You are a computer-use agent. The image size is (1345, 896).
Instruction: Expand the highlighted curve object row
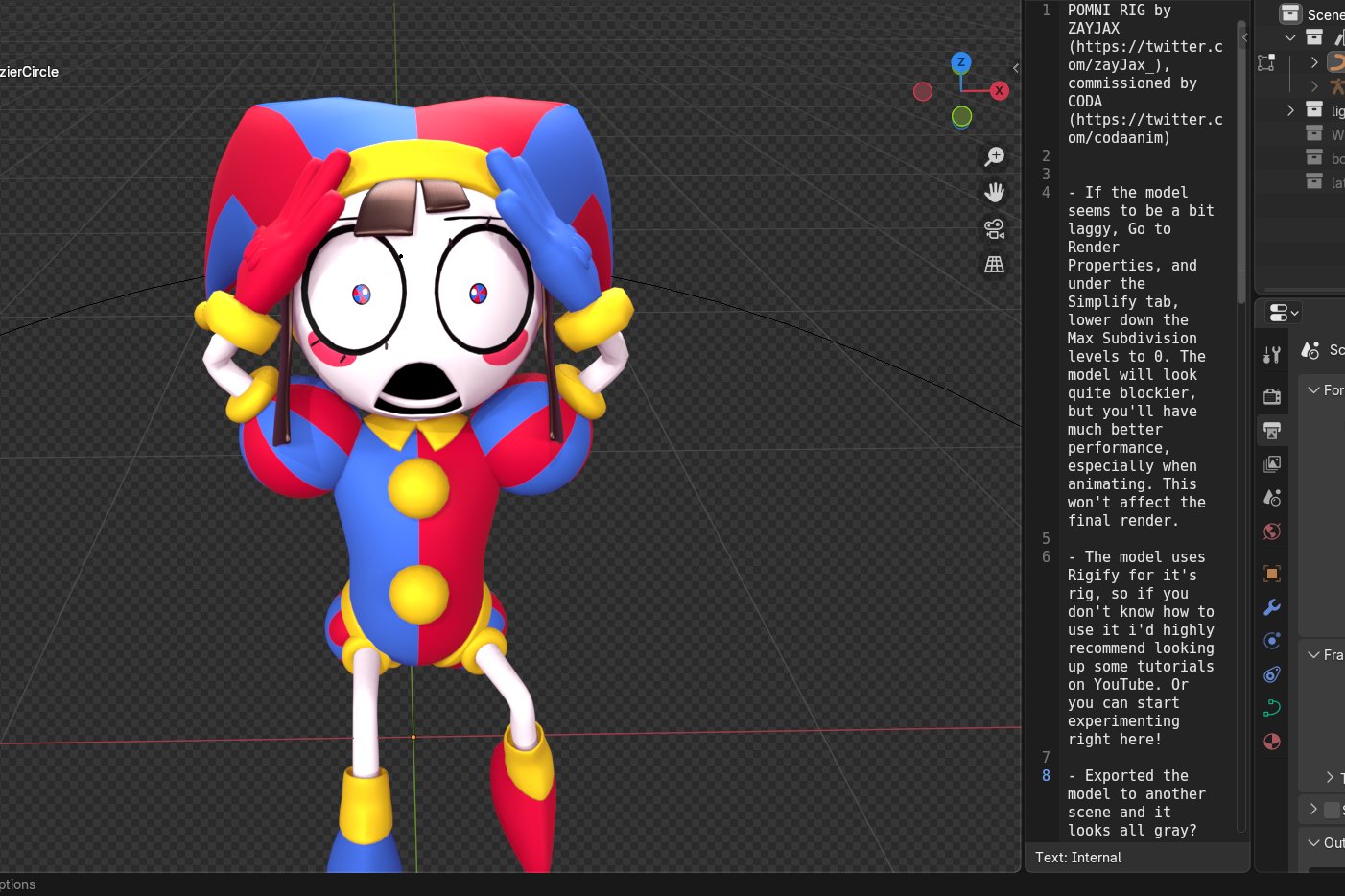click(x=1314, y=62)
